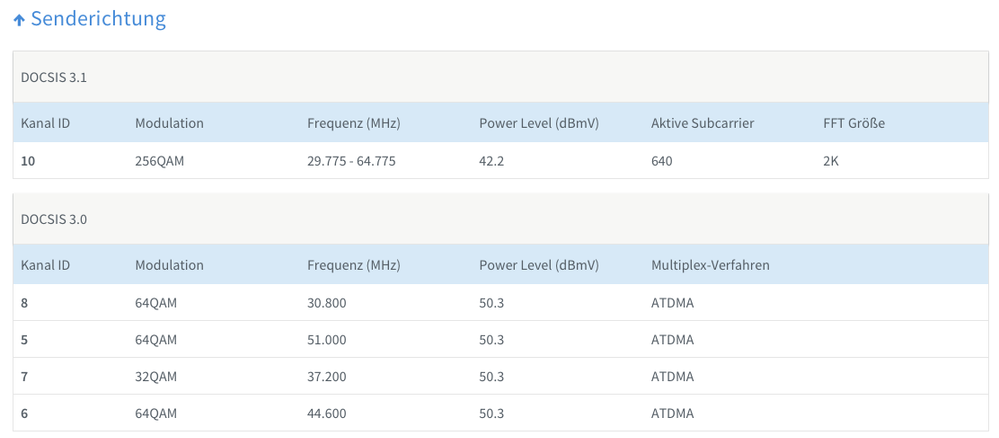Click the 42.2 power level value
This screenshot has width=999, height=438.
coord(491,161)
